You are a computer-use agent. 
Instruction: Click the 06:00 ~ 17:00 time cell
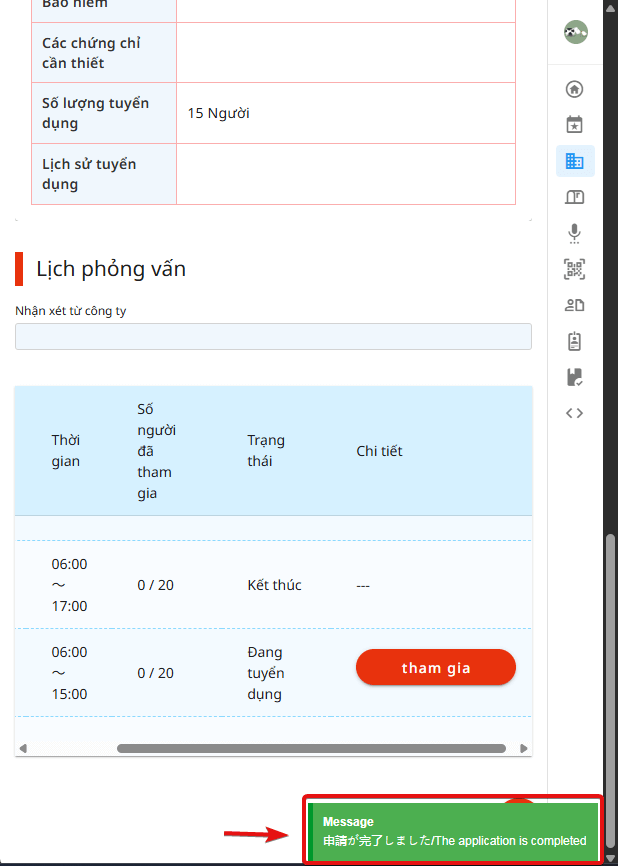70,585
